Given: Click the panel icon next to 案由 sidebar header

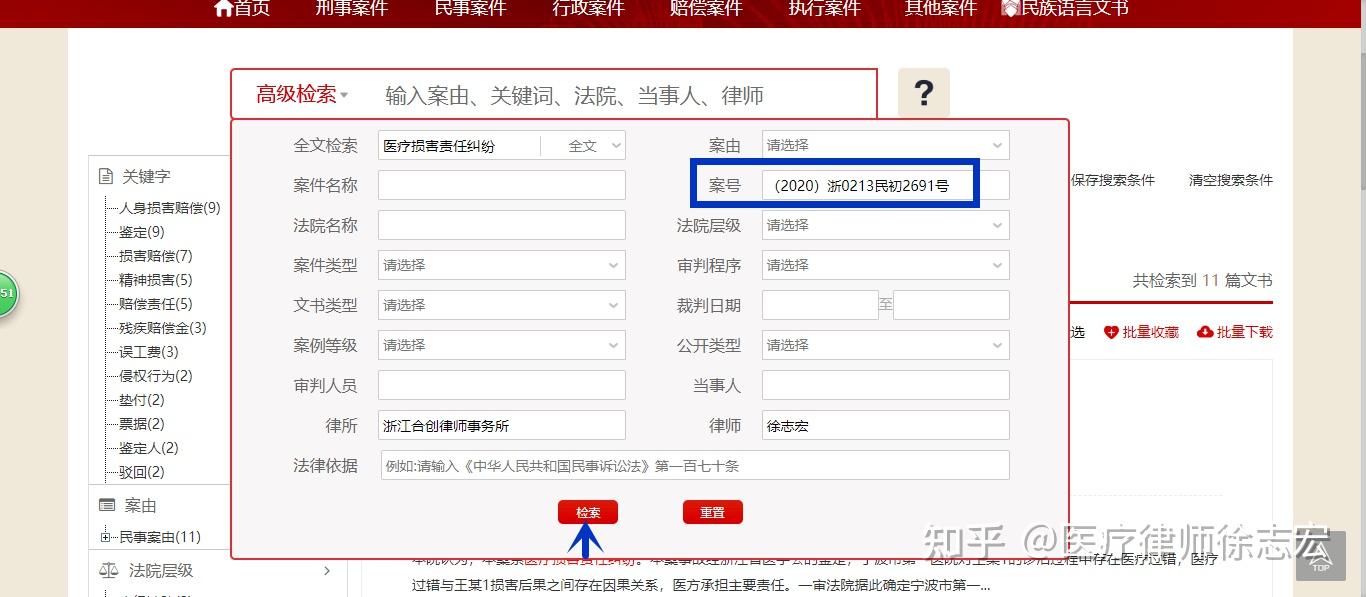Looking at the screenshot, I should coord(106,505).
